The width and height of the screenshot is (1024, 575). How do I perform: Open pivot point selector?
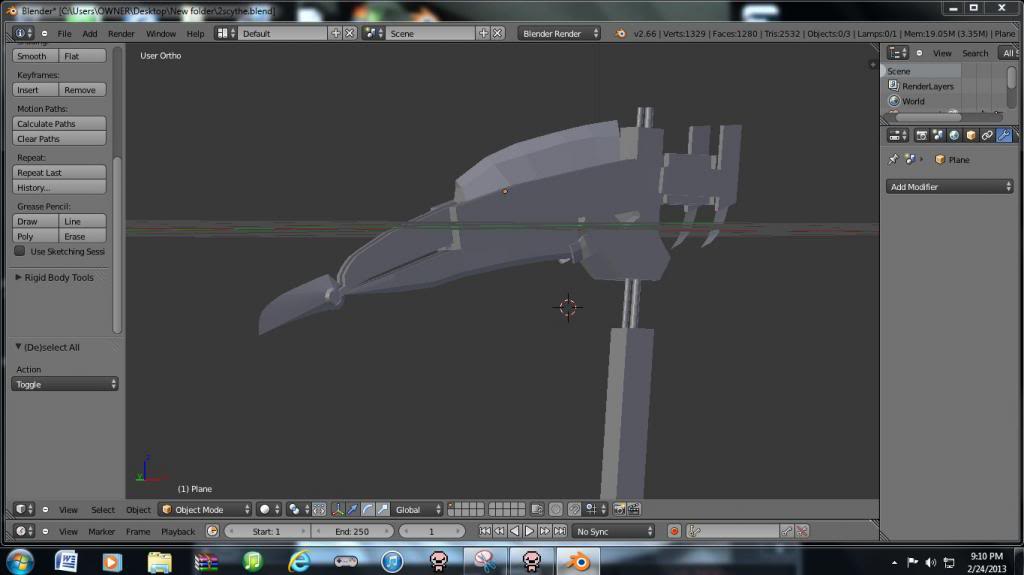click(x=297, y=510)
